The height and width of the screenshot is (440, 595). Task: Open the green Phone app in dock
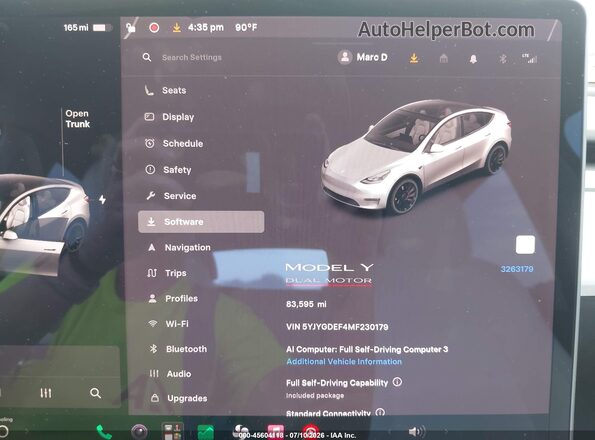[104, 432]
